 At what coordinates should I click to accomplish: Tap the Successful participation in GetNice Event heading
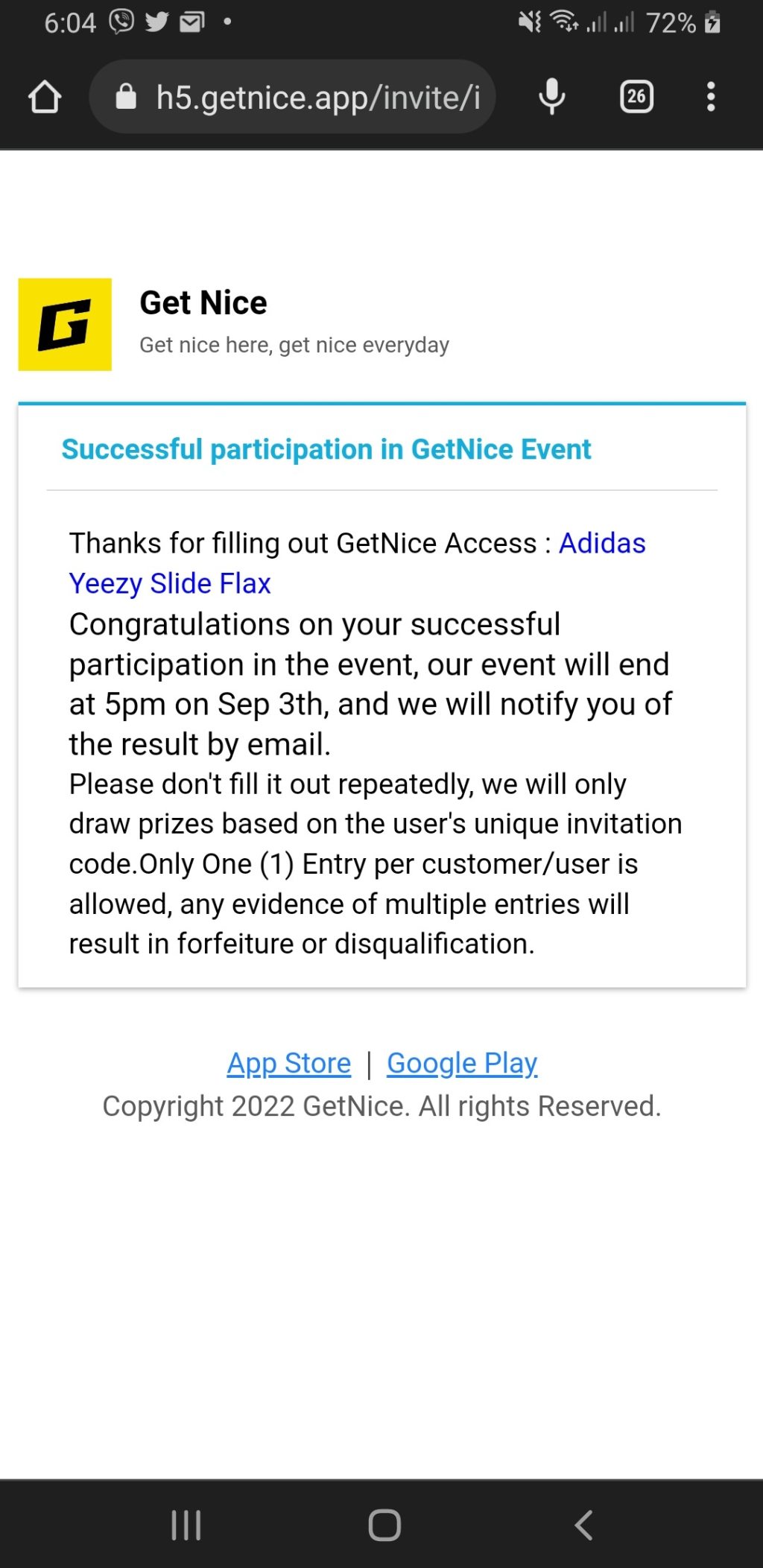[326, 449]
